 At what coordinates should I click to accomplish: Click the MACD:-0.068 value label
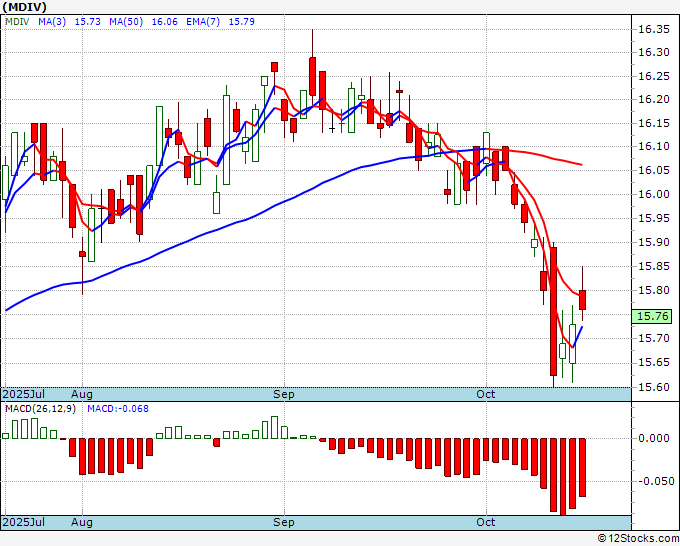[118, 409]
